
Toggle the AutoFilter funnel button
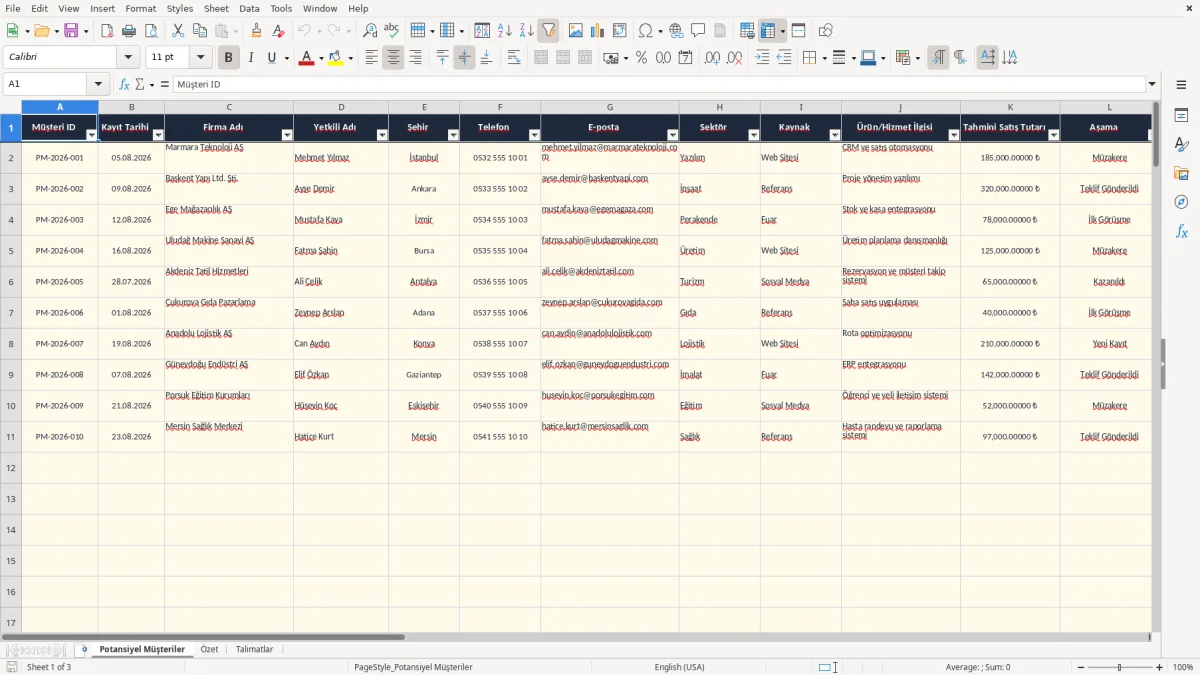point(548,31)
